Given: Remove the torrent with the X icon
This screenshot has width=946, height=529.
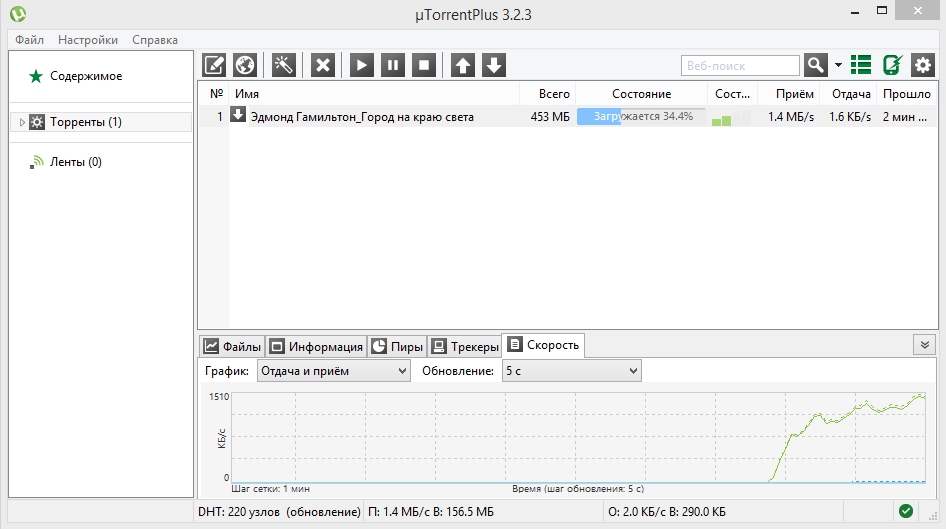Looking at the screenshot, I should click(323, 65).
